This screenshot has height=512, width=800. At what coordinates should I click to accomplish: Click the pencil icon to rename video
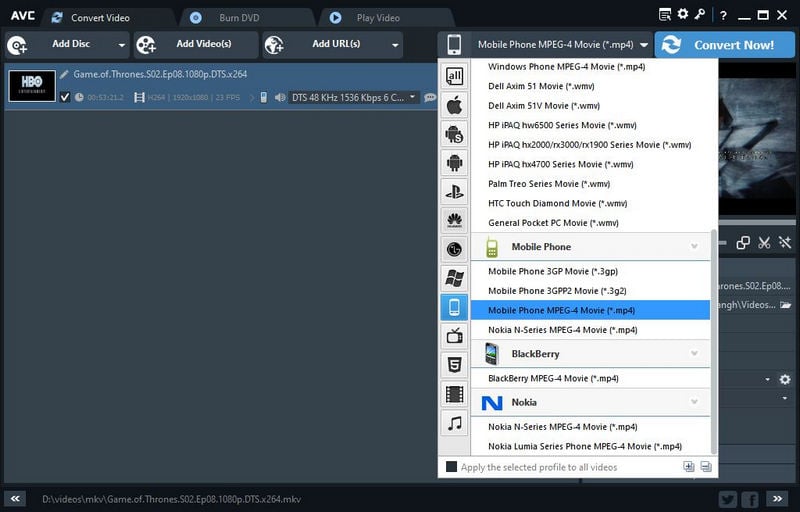click(64, 74)
